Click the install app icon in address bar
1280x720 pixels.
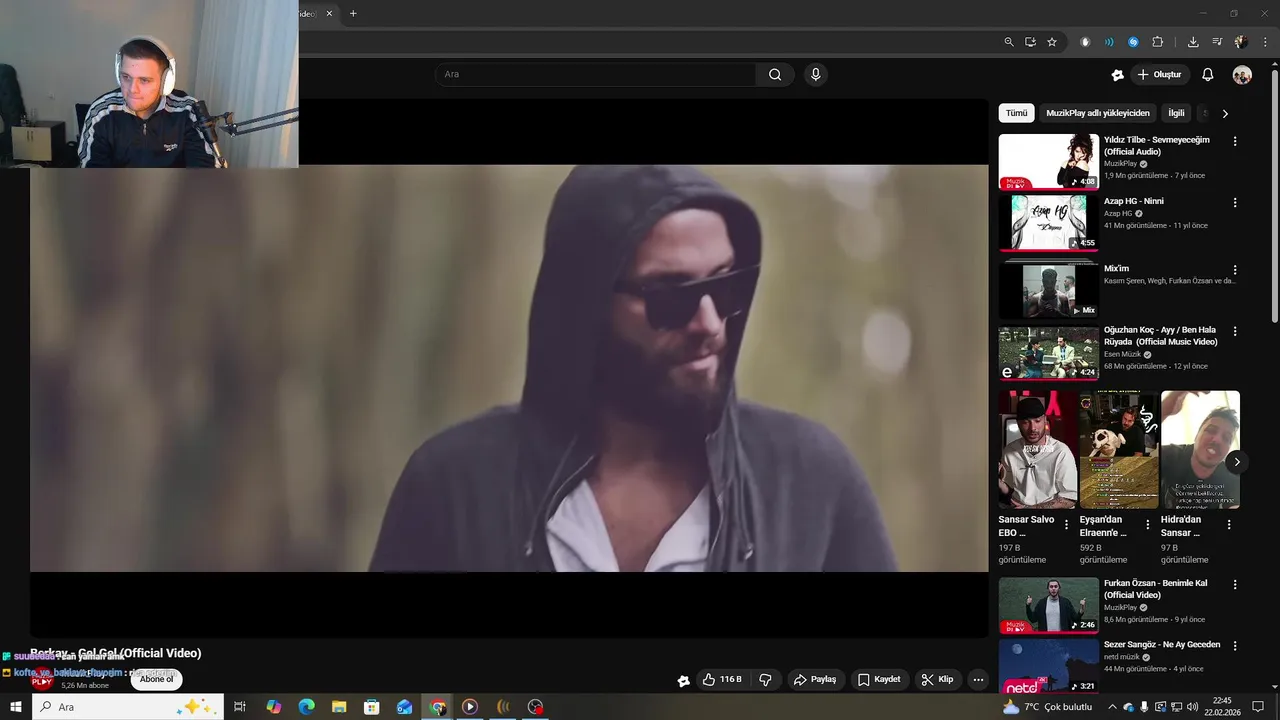[x=1030, y=42]
